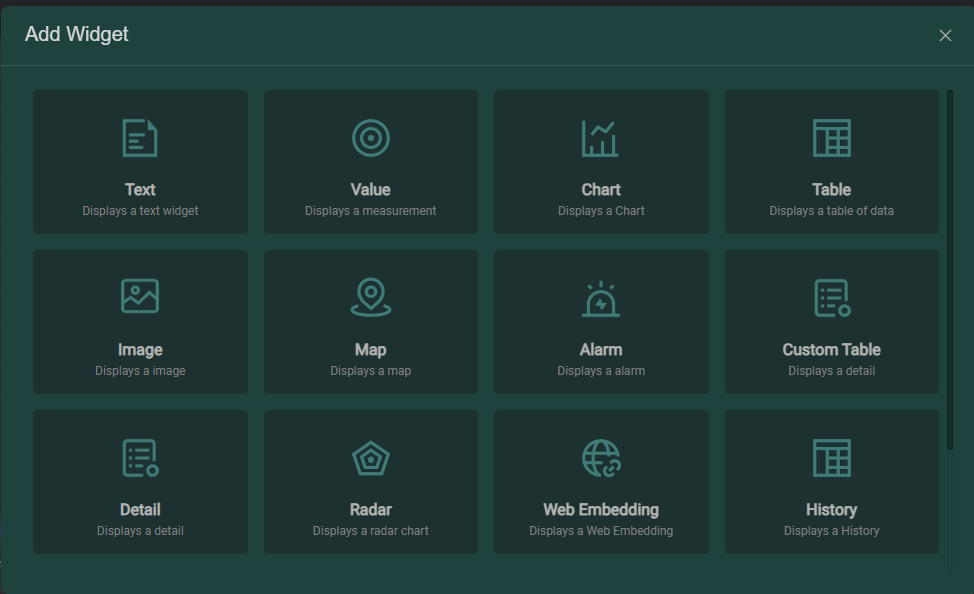The height and width of the screenshot is (594, 974).
Task: Click the Text widget document icon
Action: pyautogui.click(x=140, y=138)
